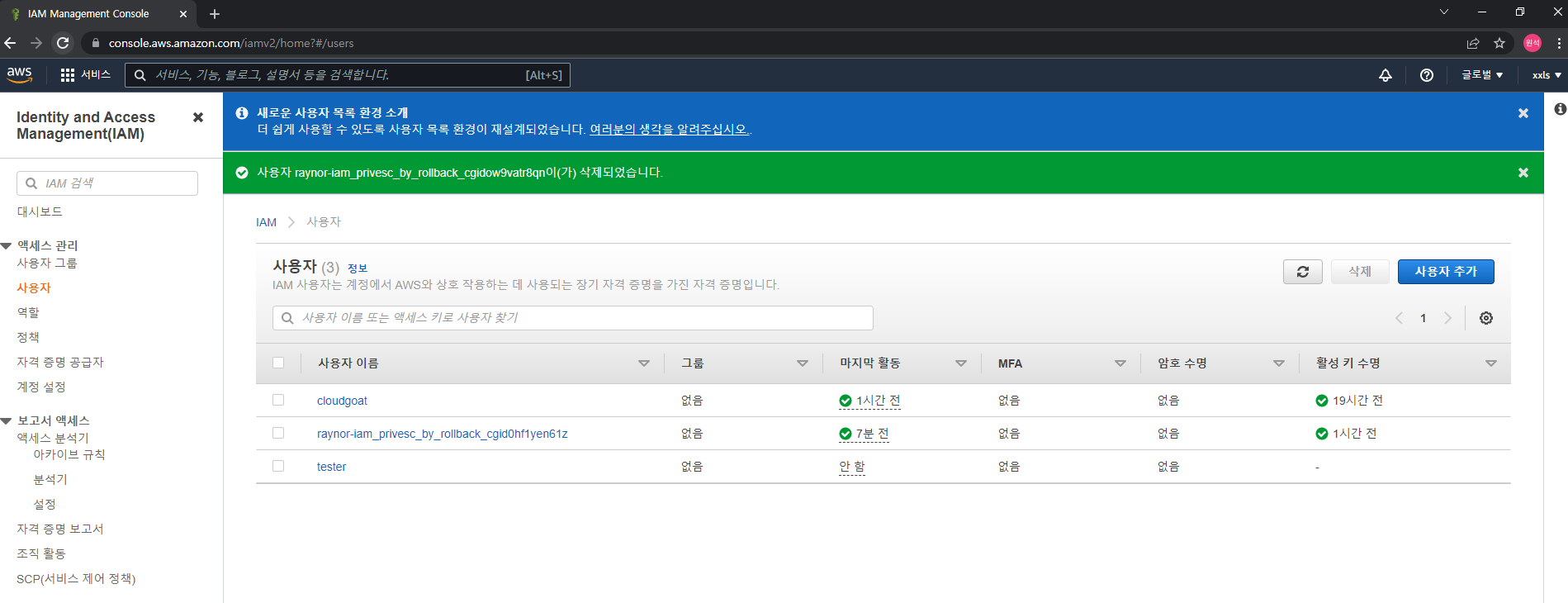This screenshot has width=1568, height=603.
Task: Open the 글로벌 region dropdown
Action: point(1482,75)
